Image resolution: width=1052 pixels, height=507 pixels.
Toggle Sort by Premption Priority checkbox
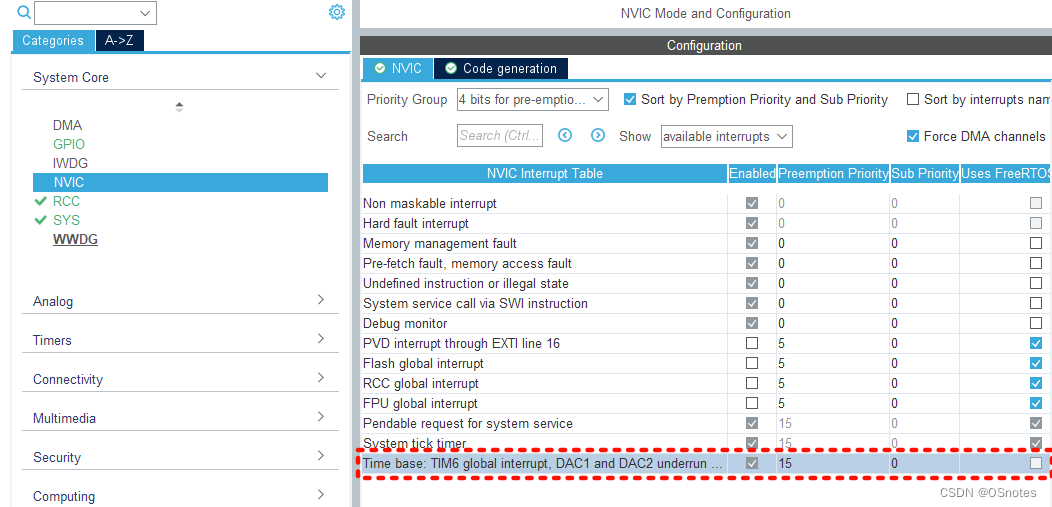tap(629, 99)
